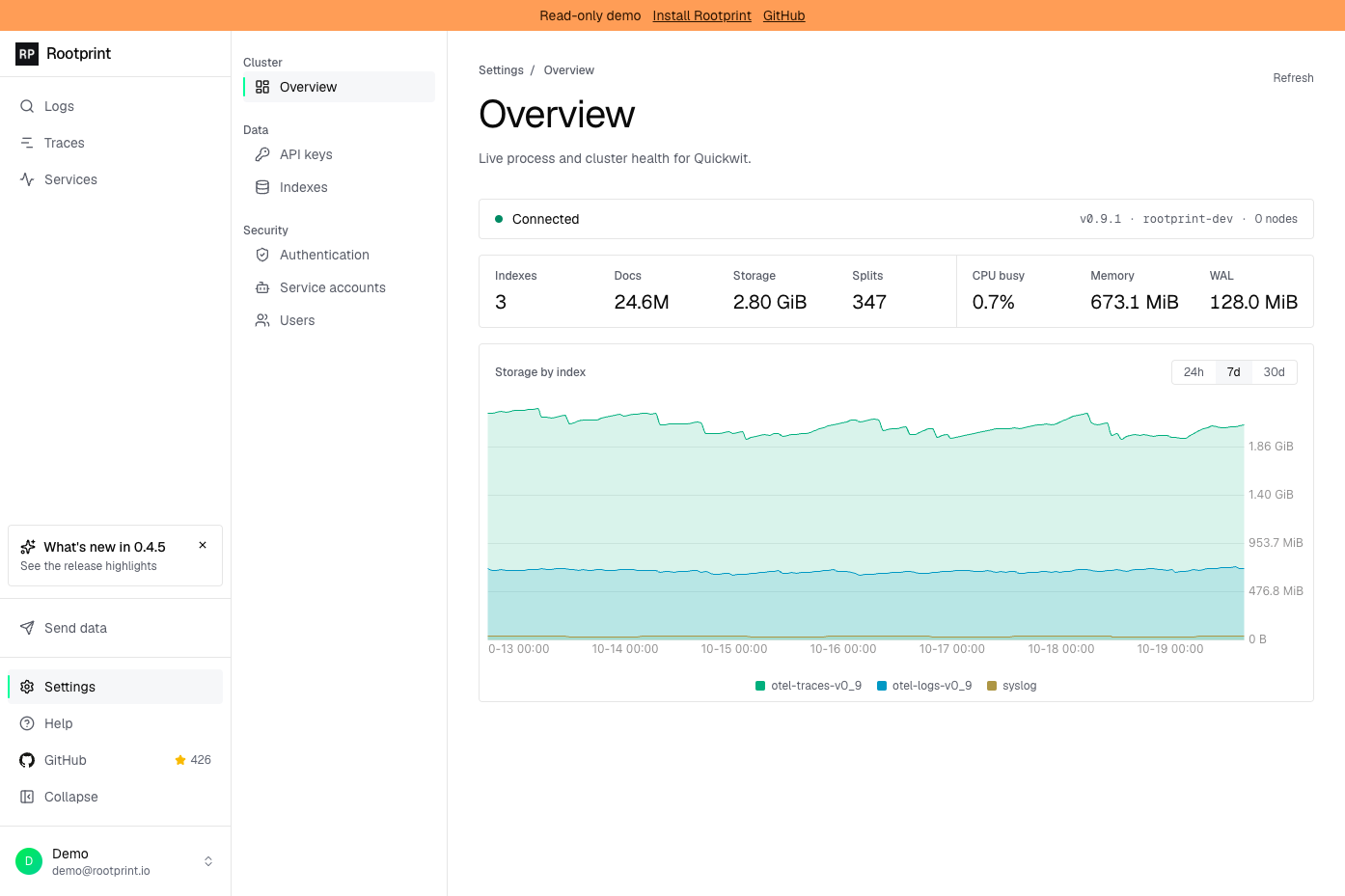Screen dimensions: 1345x896
Task: Click the Install Rootprint link
Action: pyautogui.click(x=701, y=15)
